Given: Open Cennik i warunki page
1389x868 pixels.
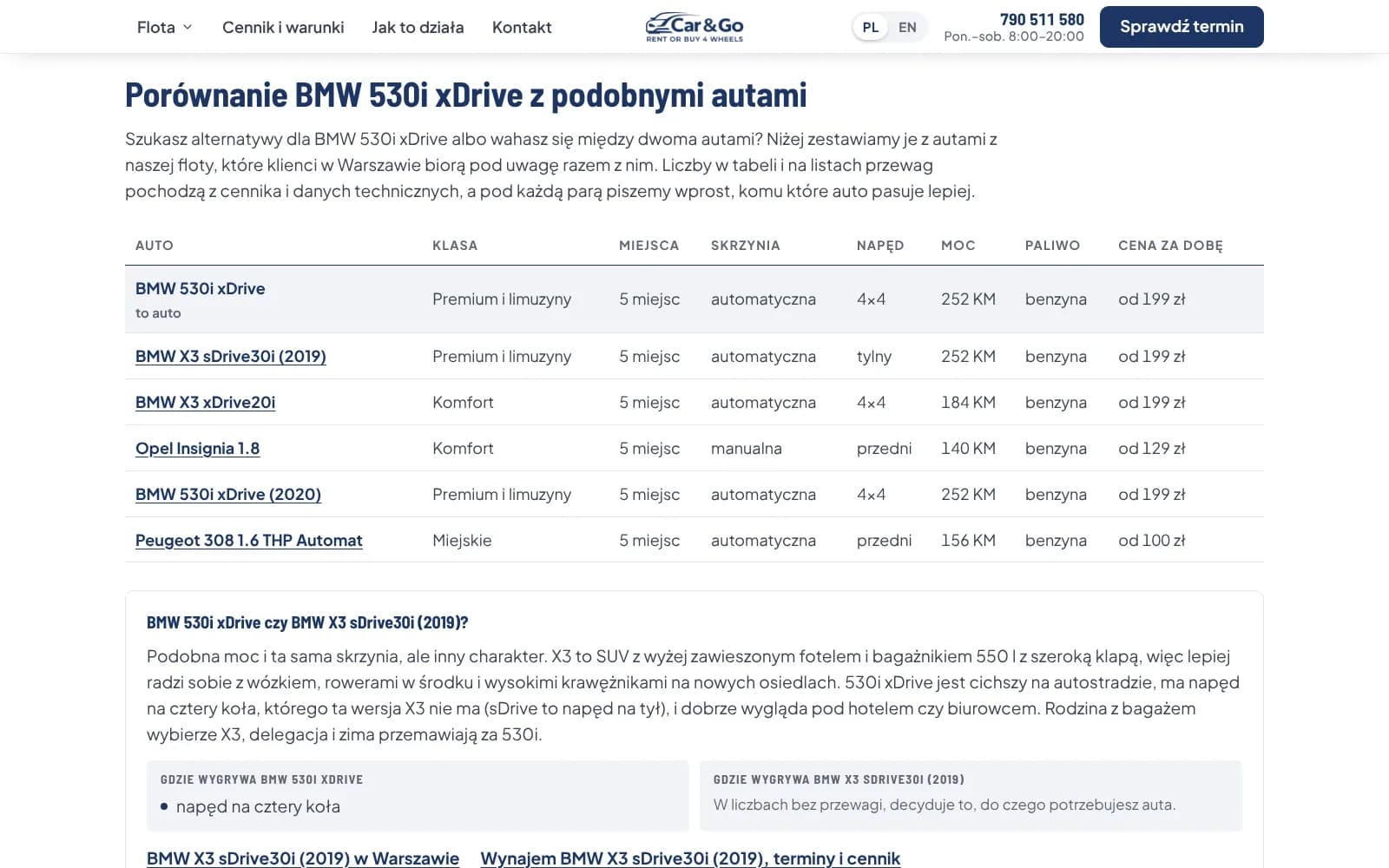Looking at the screenshot, I should (283, 27).
